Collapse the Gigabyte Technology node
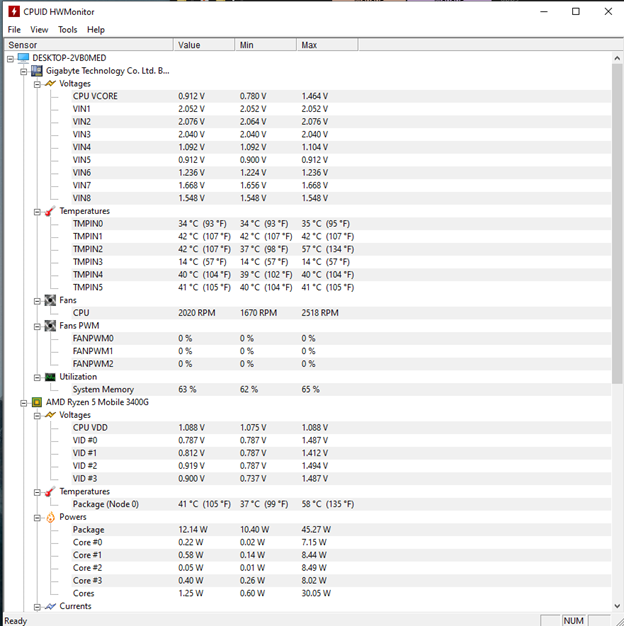The height and width of the screenshot is (626, 624). click(24, 72)
